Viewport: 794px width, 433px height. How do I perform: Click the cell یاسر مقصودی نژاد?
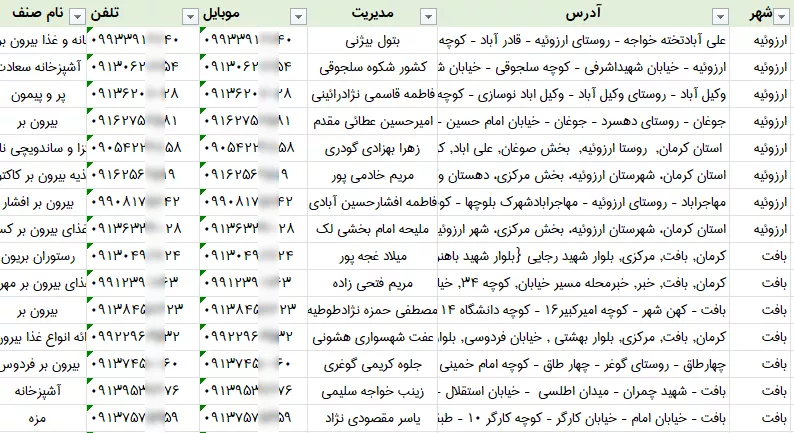(x=372, y=418)
